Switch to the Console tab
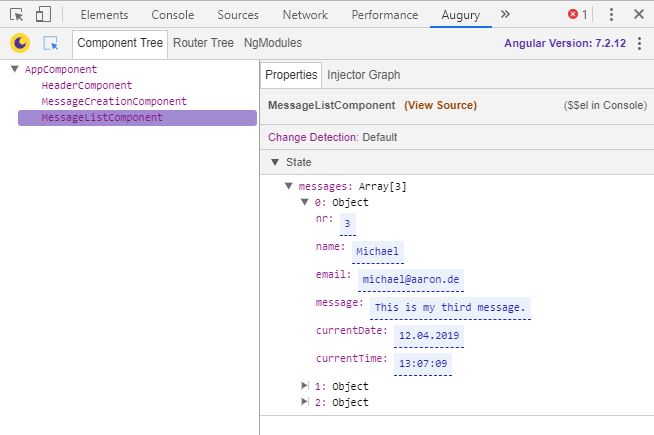Screen dimensions: 654x435 point(173,15)
